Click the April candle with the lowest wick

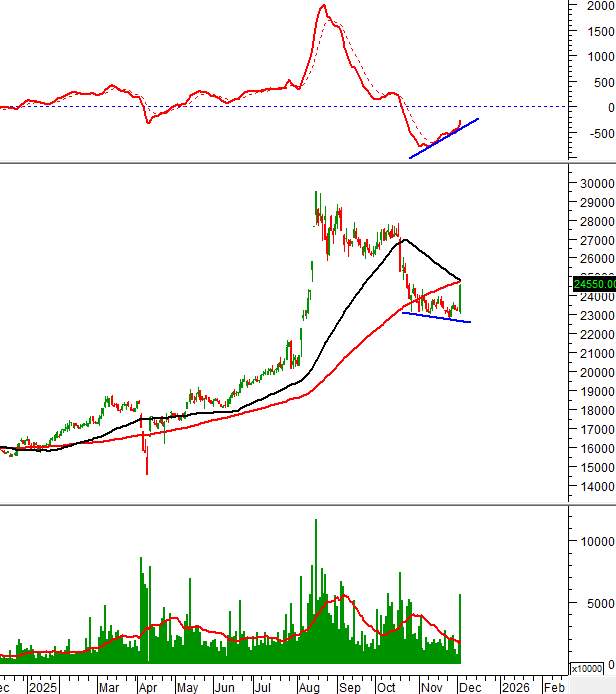(x=147, y=465)
